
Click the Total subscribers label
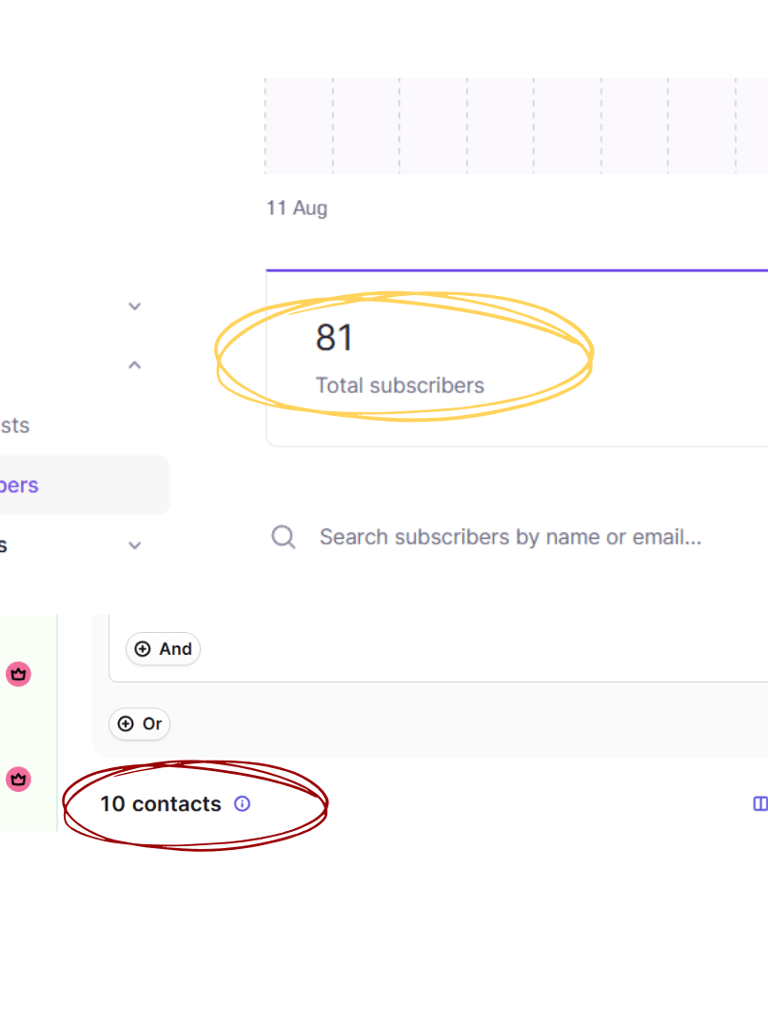(x=400, y=385)
